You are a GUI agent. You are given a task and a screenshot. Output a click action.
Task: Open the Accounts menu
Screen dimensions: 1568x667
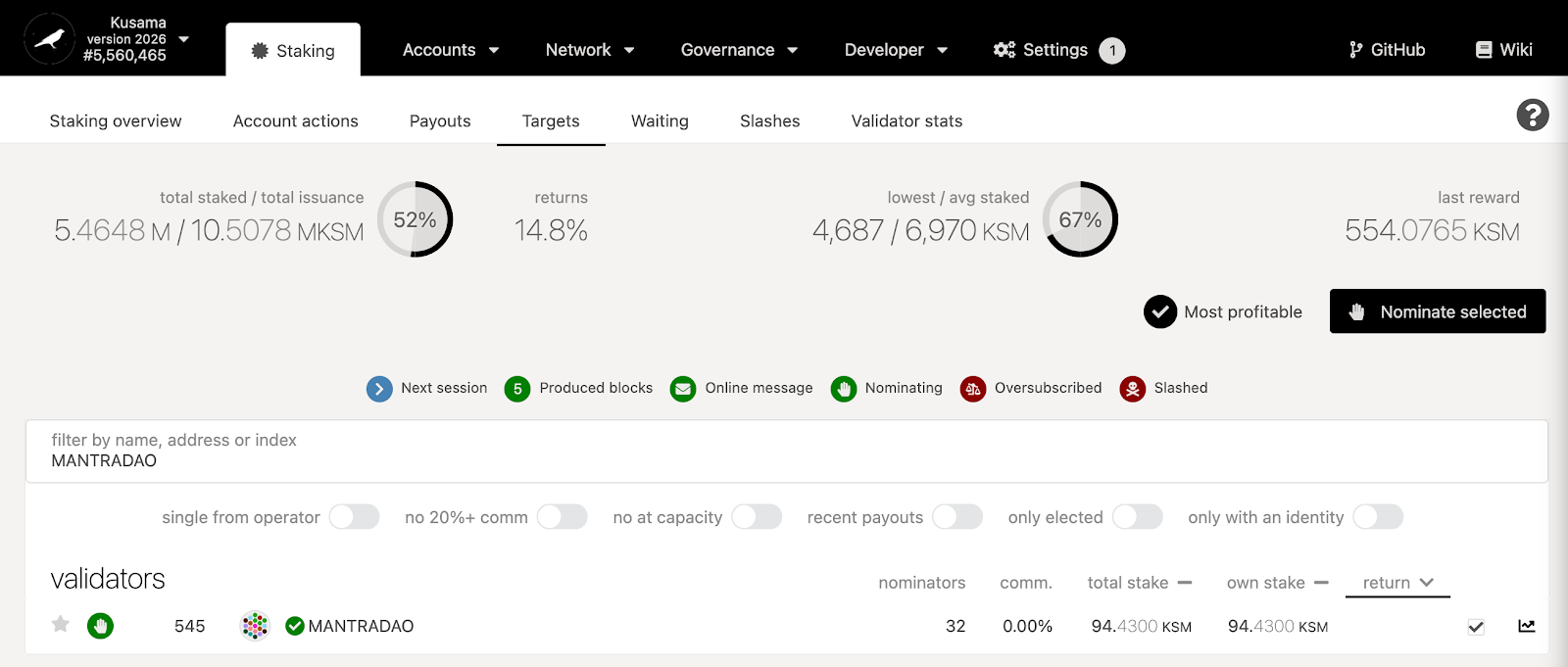click(451, 50)
